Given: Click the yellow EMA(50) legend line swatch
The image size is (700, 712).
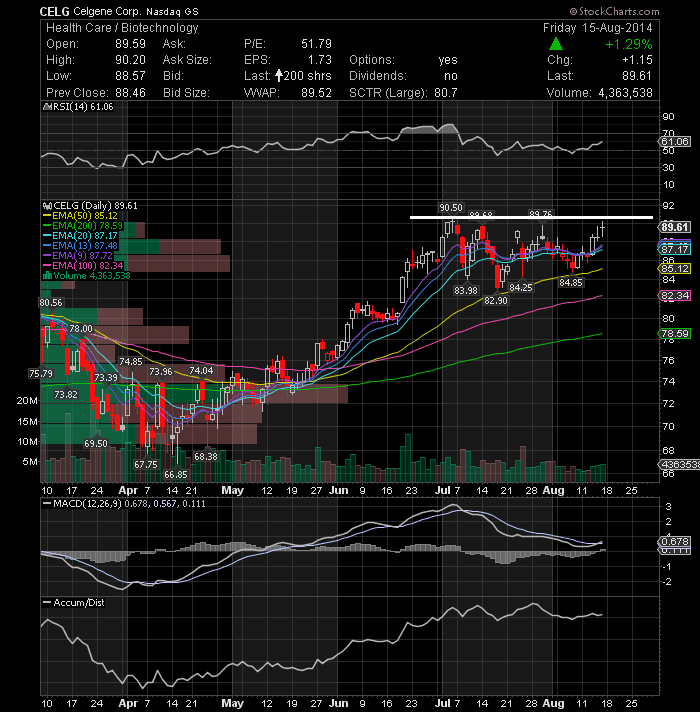Looking at the screenshot, I should pos(47,216).
